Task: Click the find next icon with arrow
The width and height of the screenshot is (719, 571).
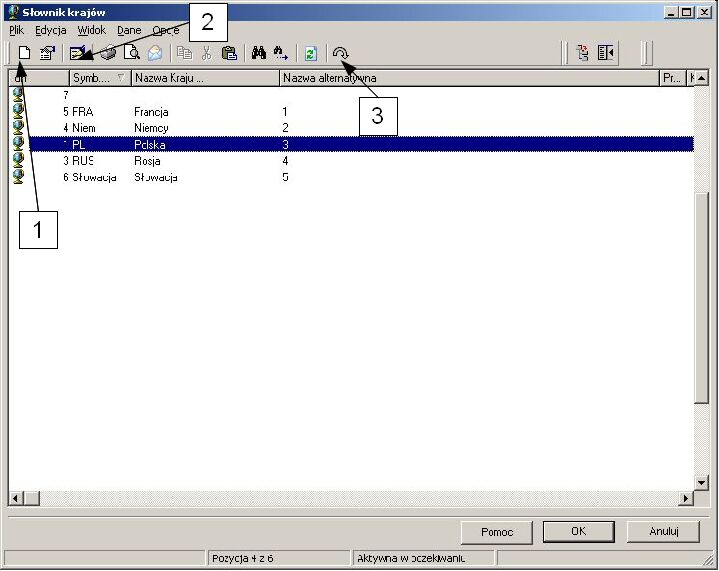Action: pos(281,53)
